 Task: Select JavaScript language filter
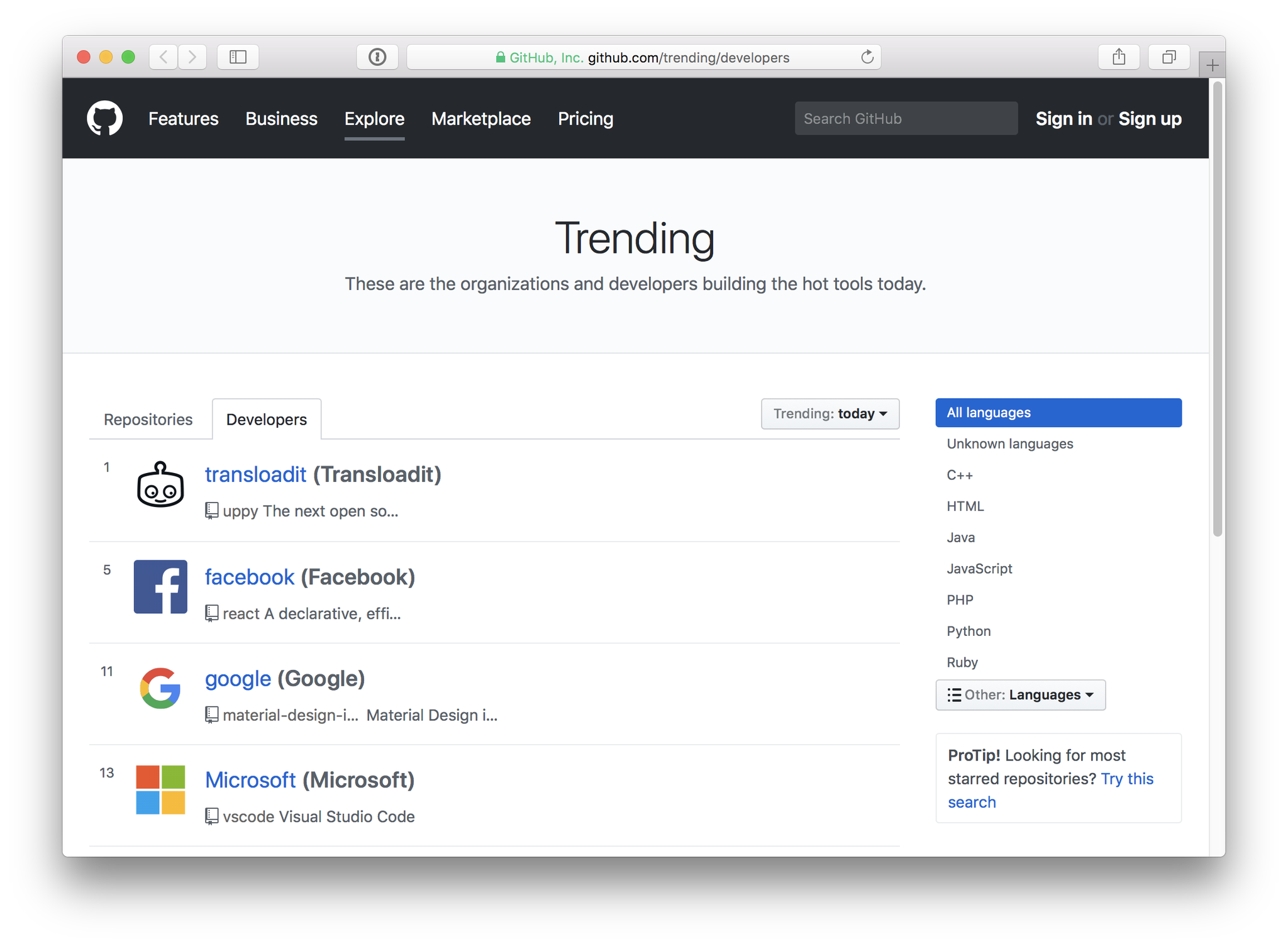point(981,568)
